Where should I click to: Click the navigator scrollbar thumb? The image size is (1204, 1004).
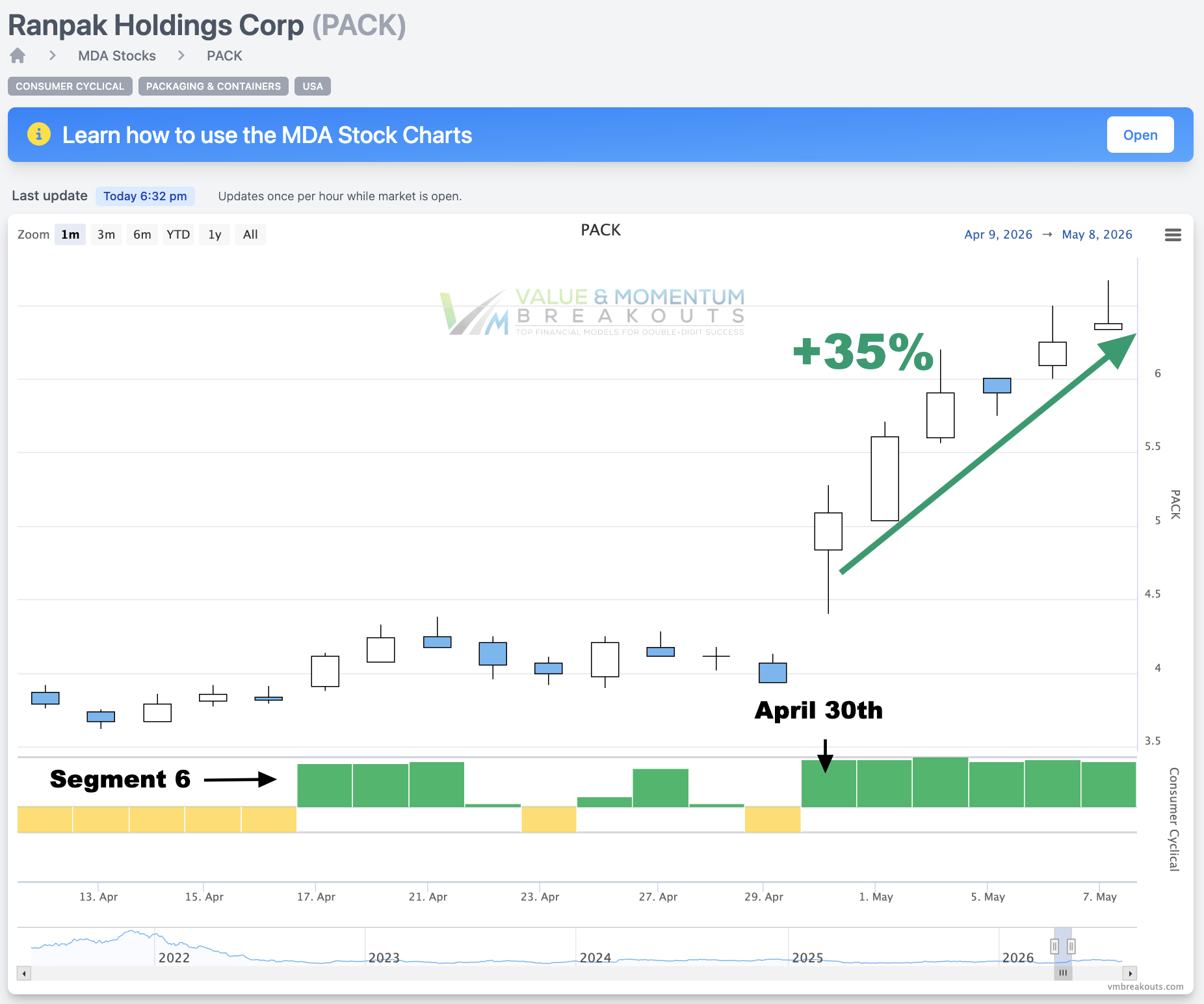click(1063, 973)
